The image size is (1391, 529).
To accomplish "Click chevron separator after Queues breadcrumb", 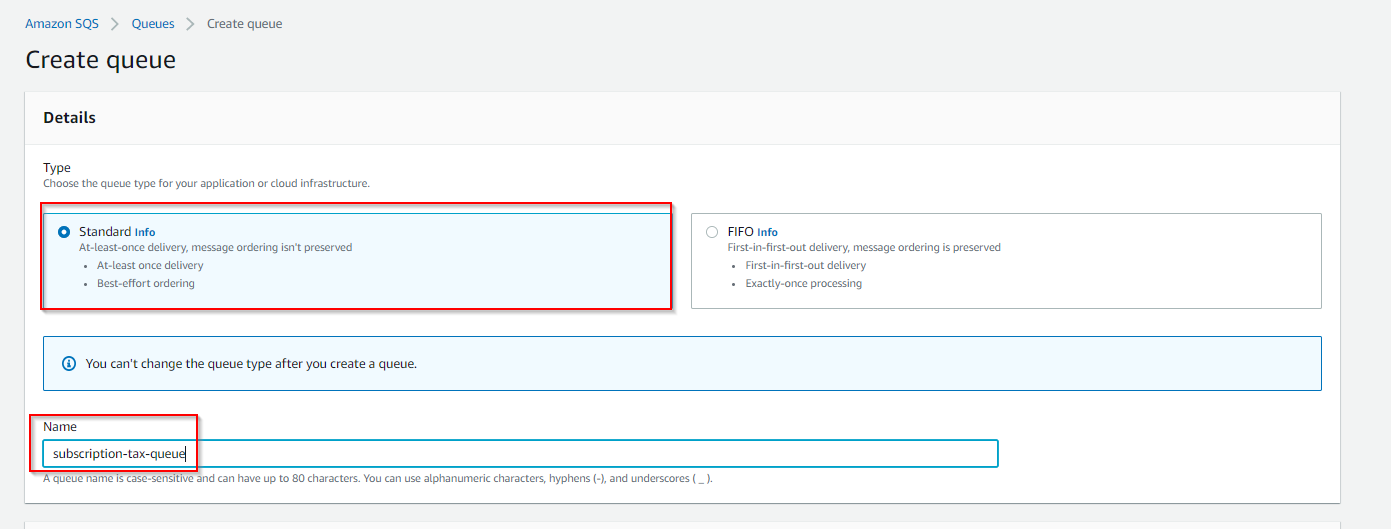I will [190, 24].
